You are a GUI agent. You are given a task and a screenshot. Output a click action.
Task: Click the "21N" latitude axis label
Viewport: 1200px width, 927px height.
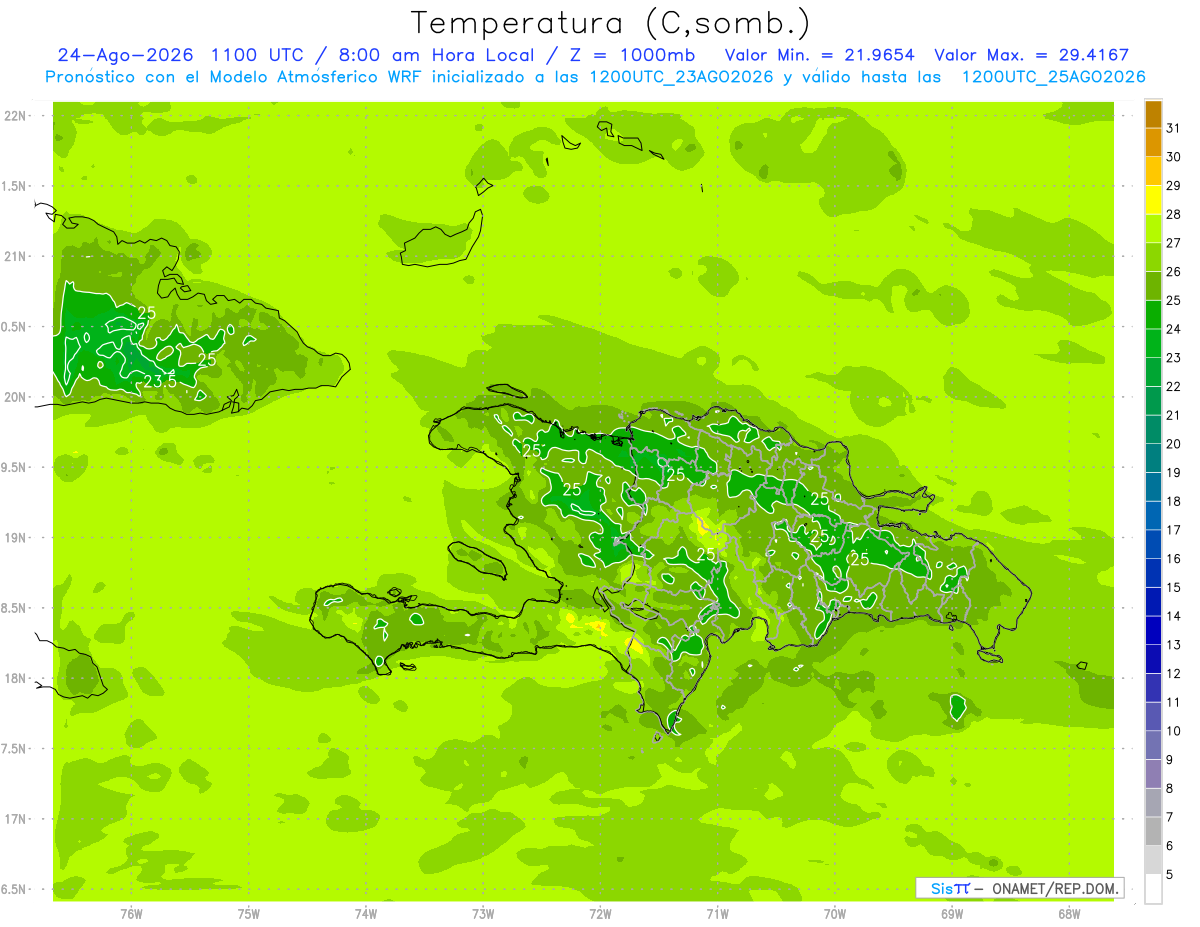pos(17,256)
